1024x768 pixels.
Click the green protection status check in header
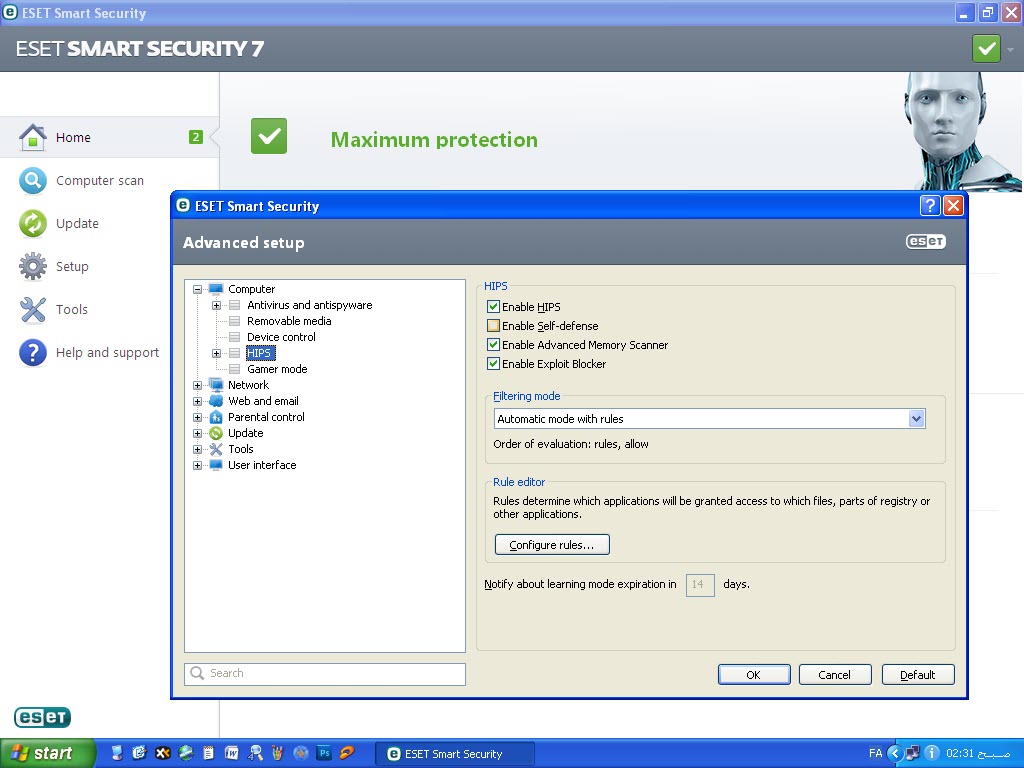click(x=986, y=49)
